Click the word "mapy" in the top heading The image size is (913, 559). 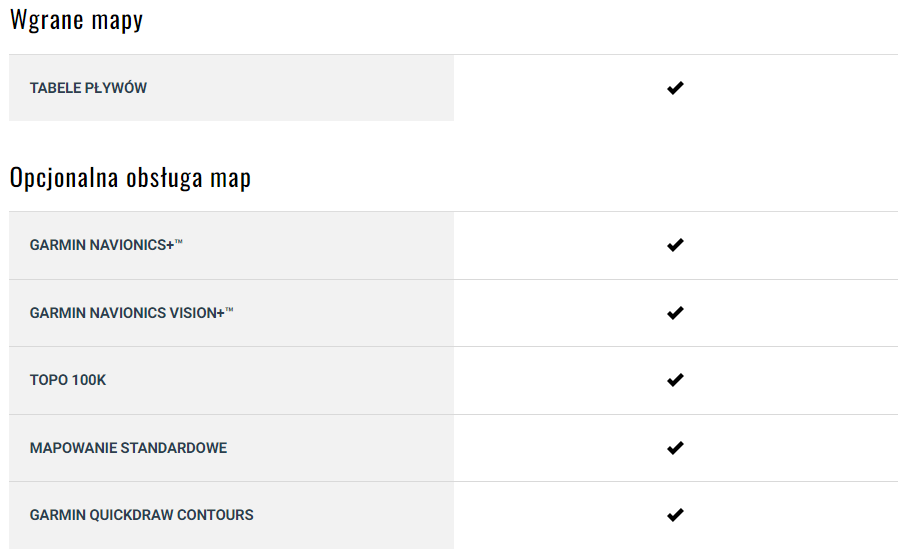tap(119, 22)
